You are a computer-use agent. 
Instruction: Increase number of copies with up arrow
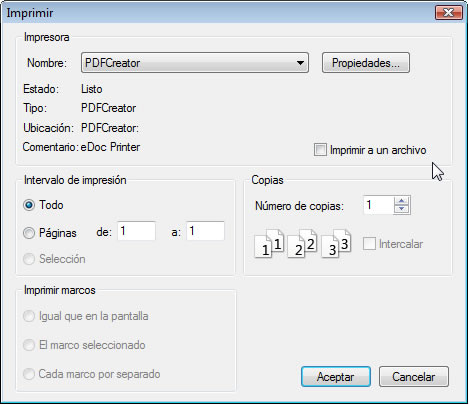[401, 201]
